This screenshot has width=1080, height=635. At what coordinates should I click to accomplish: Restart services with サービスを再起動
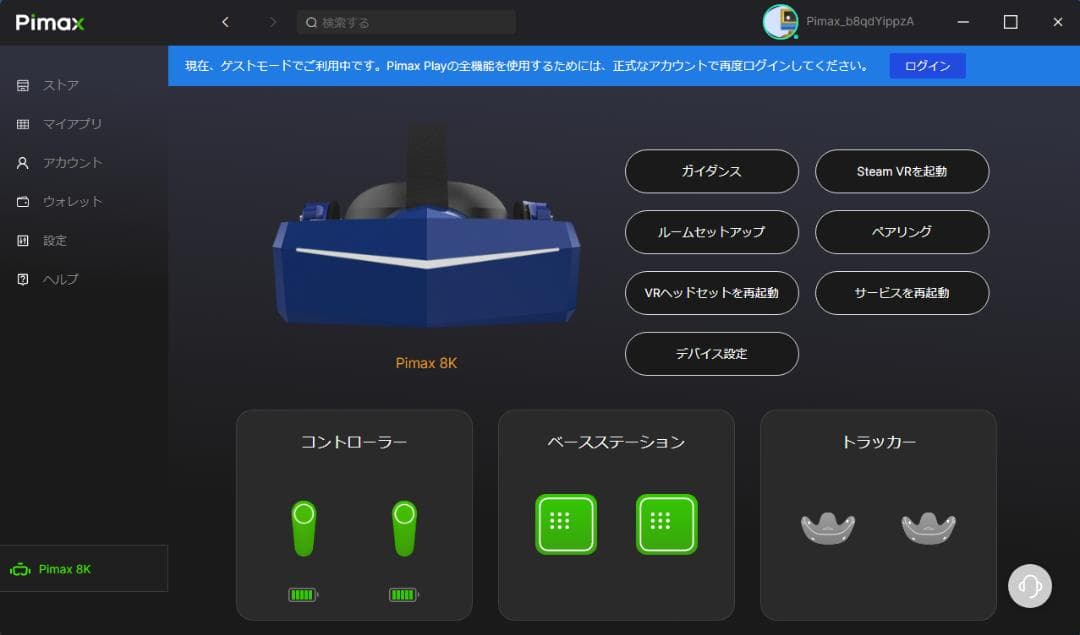click(x=903, y=293)
